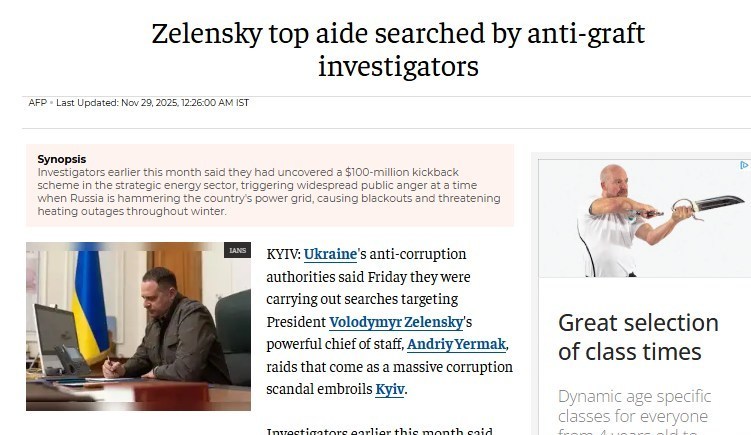The image size is (751, 435).
Task: Click the Ukrainian flag in the photo
Action: pyautogui.click(x=90, y=300)
